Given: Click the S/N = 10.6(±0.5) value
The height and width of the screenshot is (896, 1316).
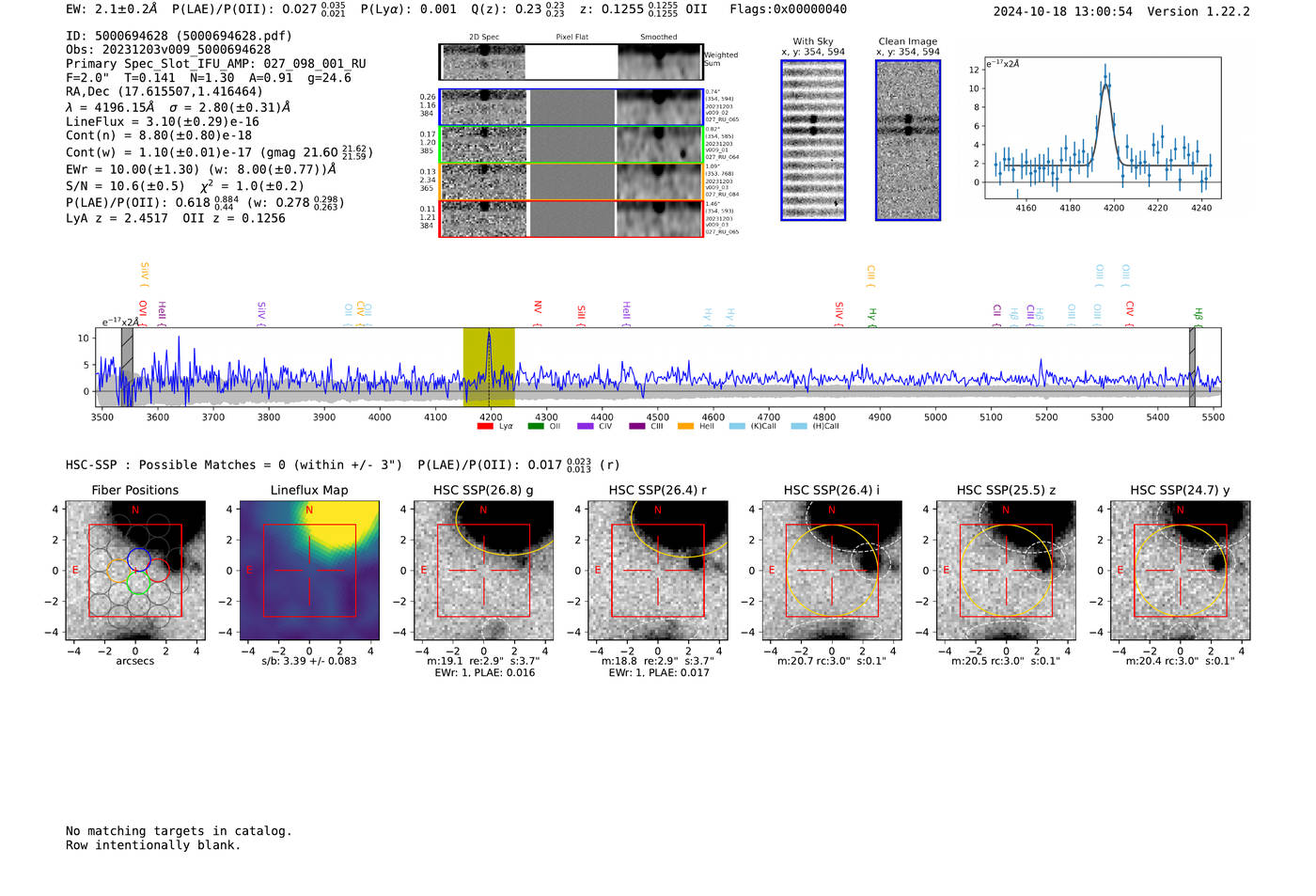Looking at the screenshot, I should (x=125, y=186).
